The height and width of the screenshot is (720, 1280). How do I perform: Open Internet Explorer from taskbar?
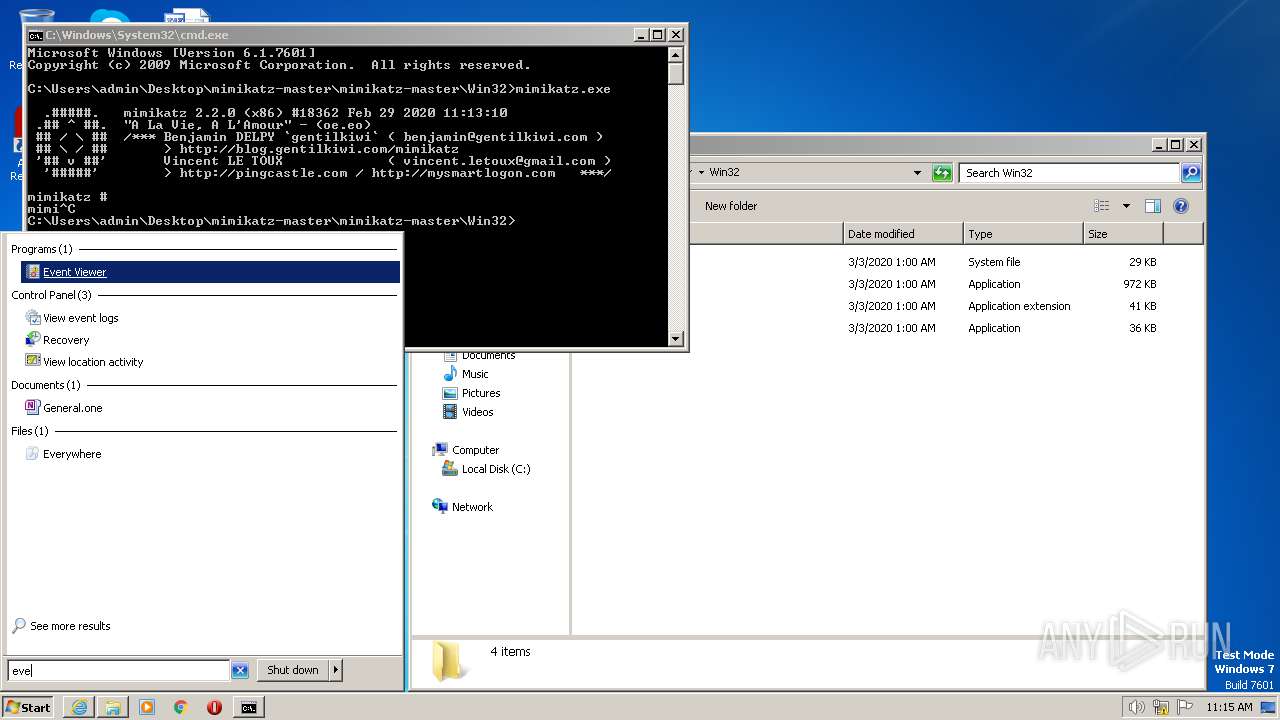(x=79, y=707)
